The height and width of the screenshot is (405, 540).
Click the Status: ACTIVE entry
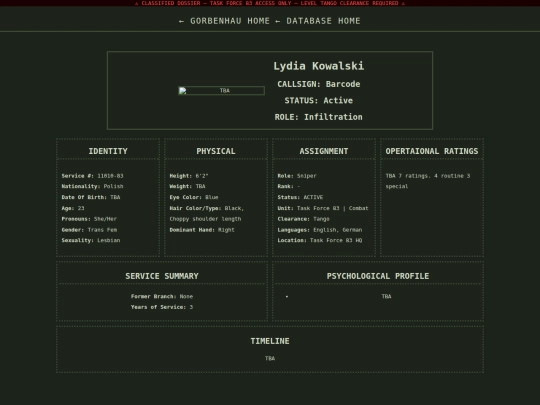point(300,197)
